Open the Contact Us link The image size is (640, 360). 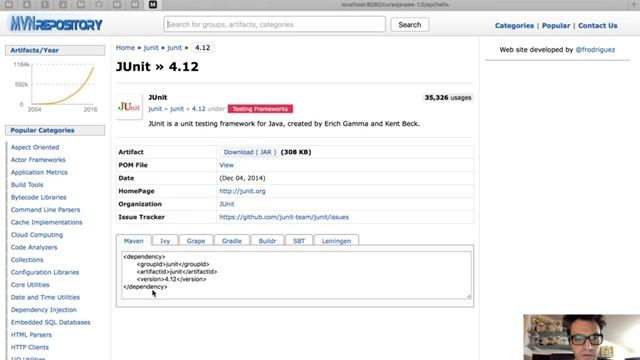pos(598,25)
